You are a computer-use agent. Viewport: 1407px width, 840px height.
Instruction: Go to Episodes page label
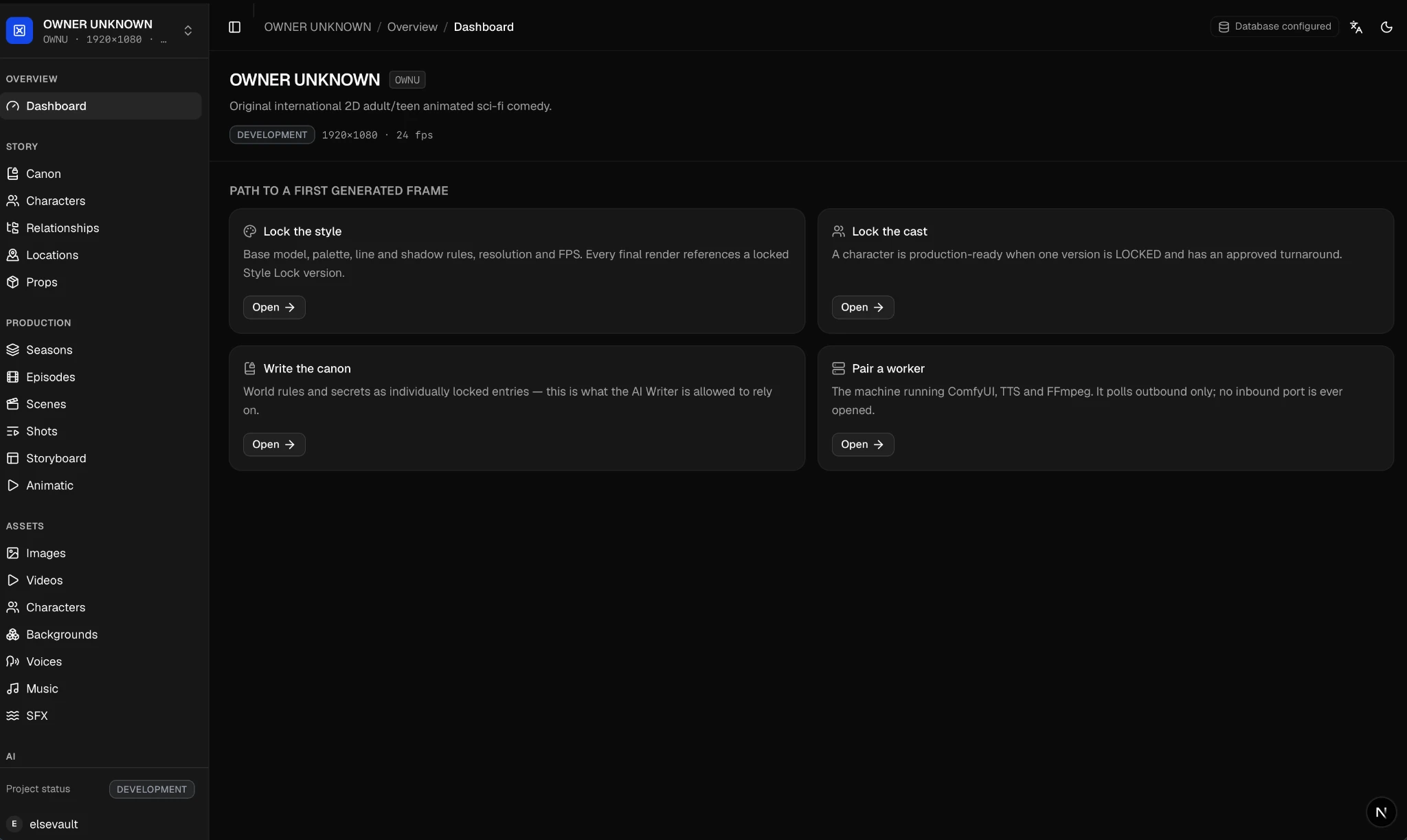51,377
